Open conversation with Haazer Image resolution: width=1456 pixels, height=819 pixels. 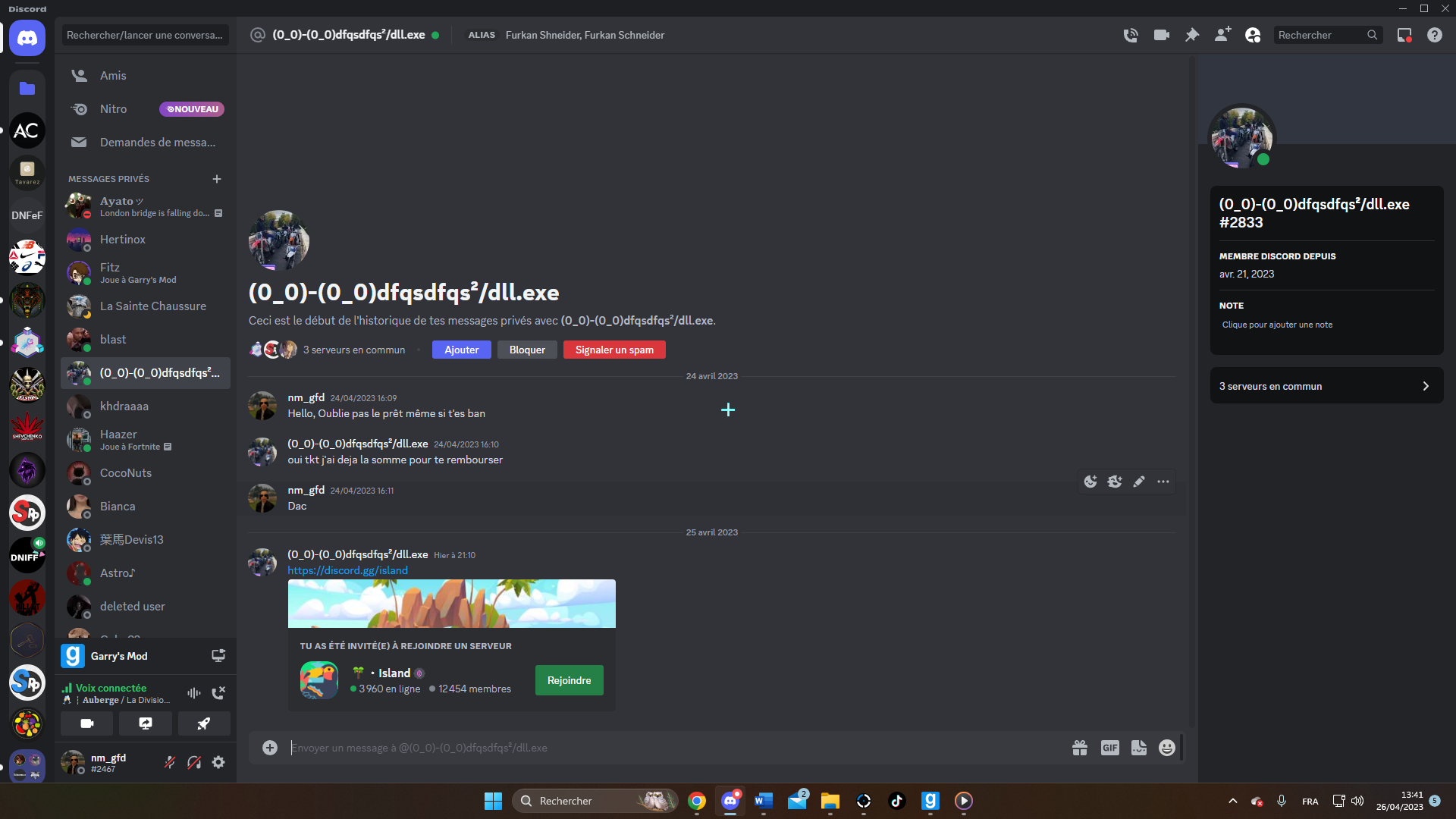pyautogui.click(x=146, y=440)
